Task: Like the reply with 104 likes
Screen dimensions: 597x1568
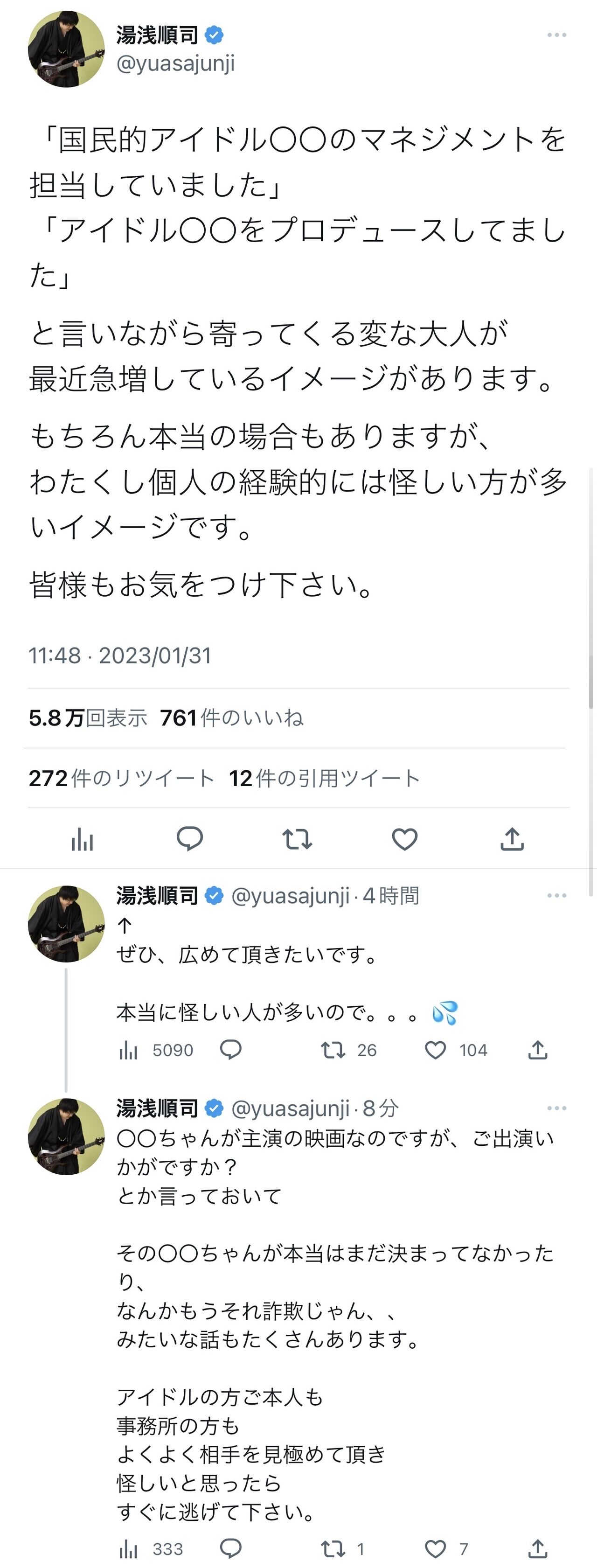Action: click(x=435, y=1050)
